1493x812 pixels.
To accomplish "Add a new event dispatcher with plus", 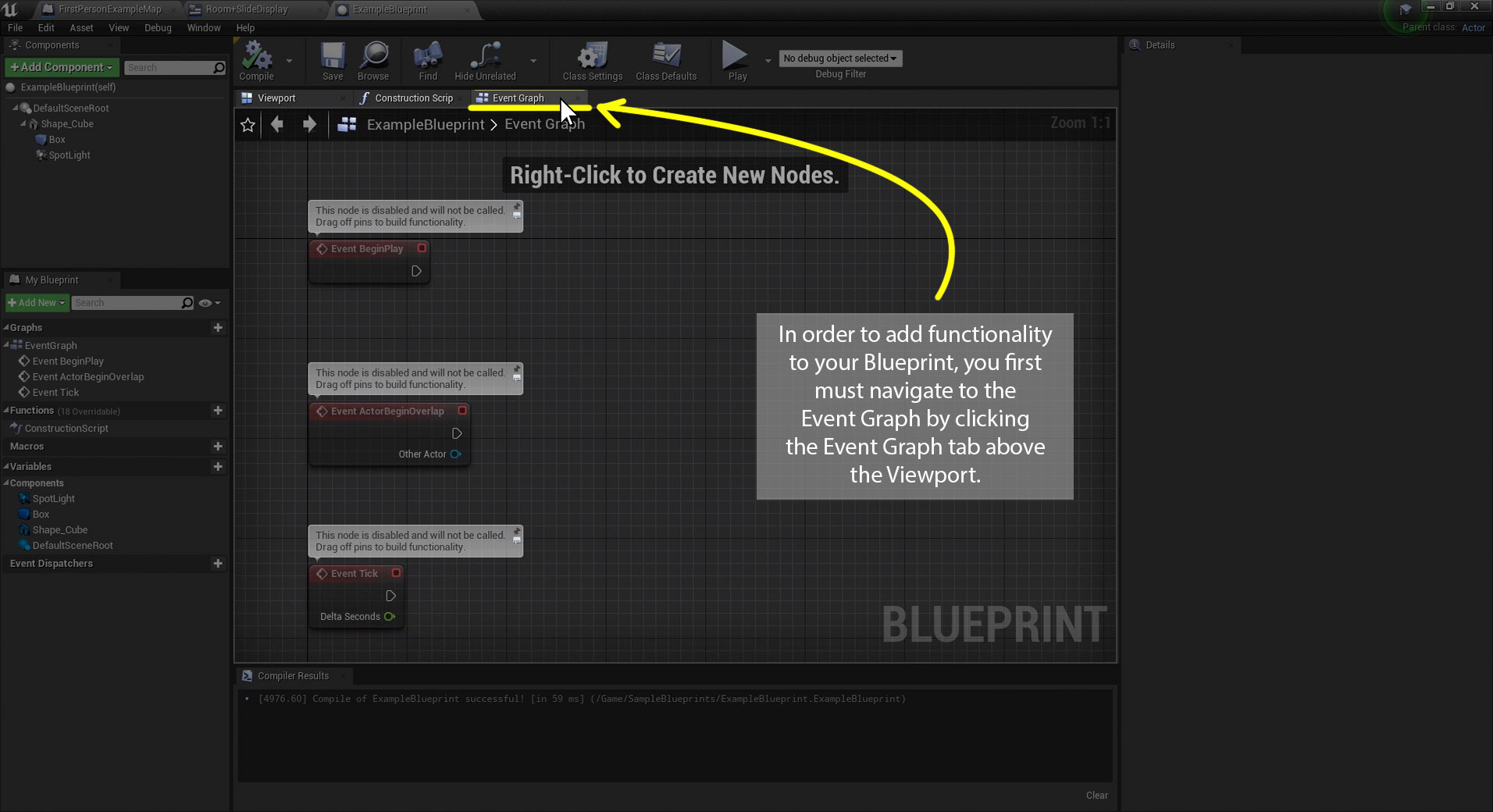I will [x=218, y=564].
